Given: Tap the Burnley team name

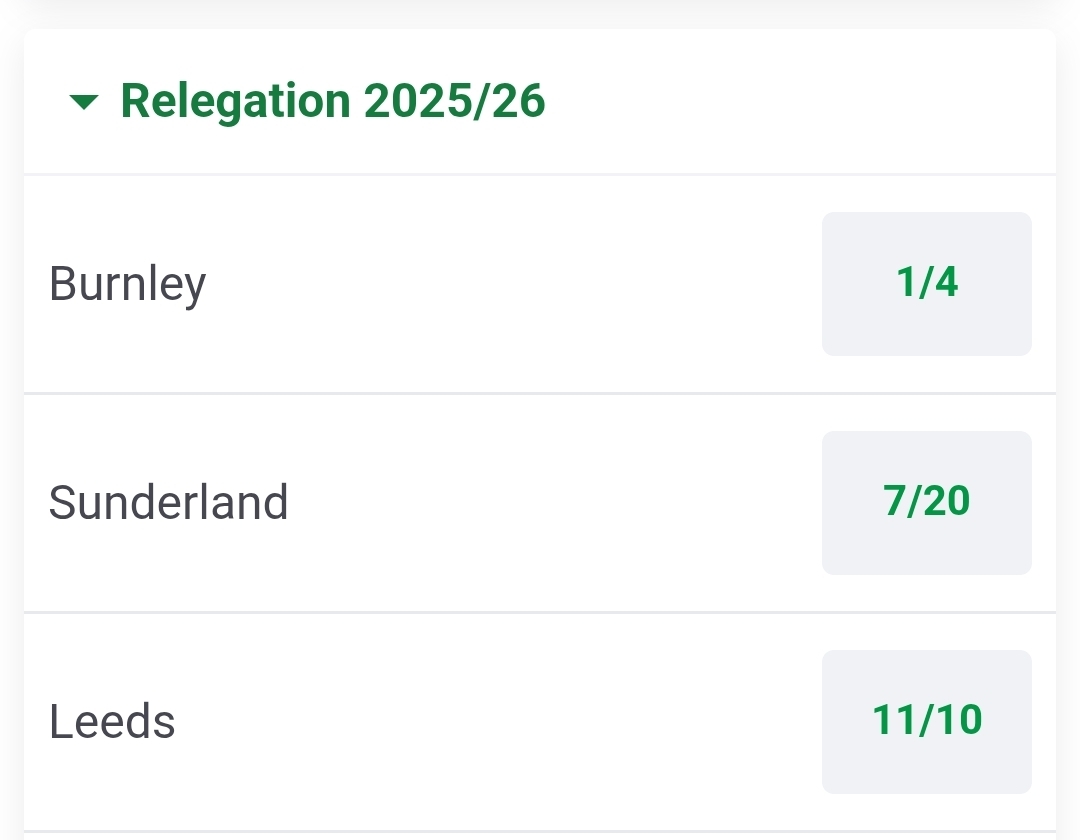Looking at the screenshot, I should 127,285.
